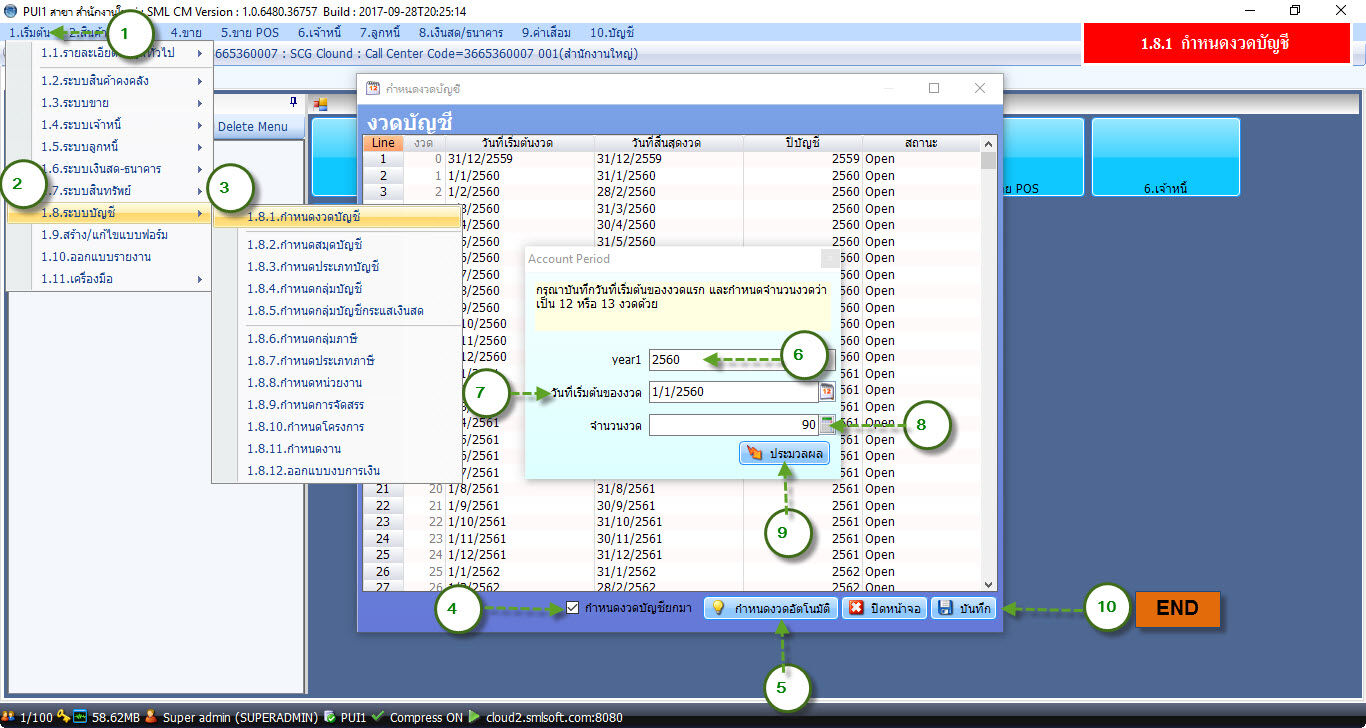Open the calendar picker beside start date
1366x728 pixels.
point(827,392)
